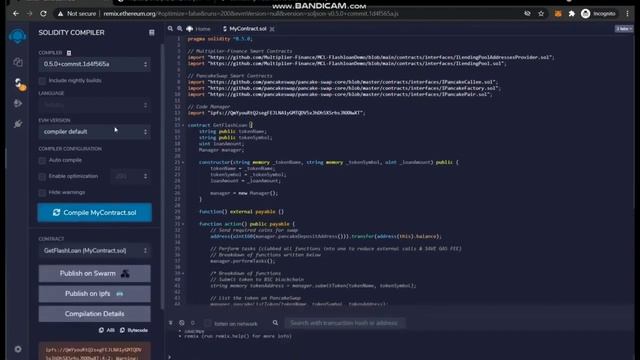This screenshot has width=640, height=360.
Task: Tick the Hide warnings checkbox
Action: 42,193
